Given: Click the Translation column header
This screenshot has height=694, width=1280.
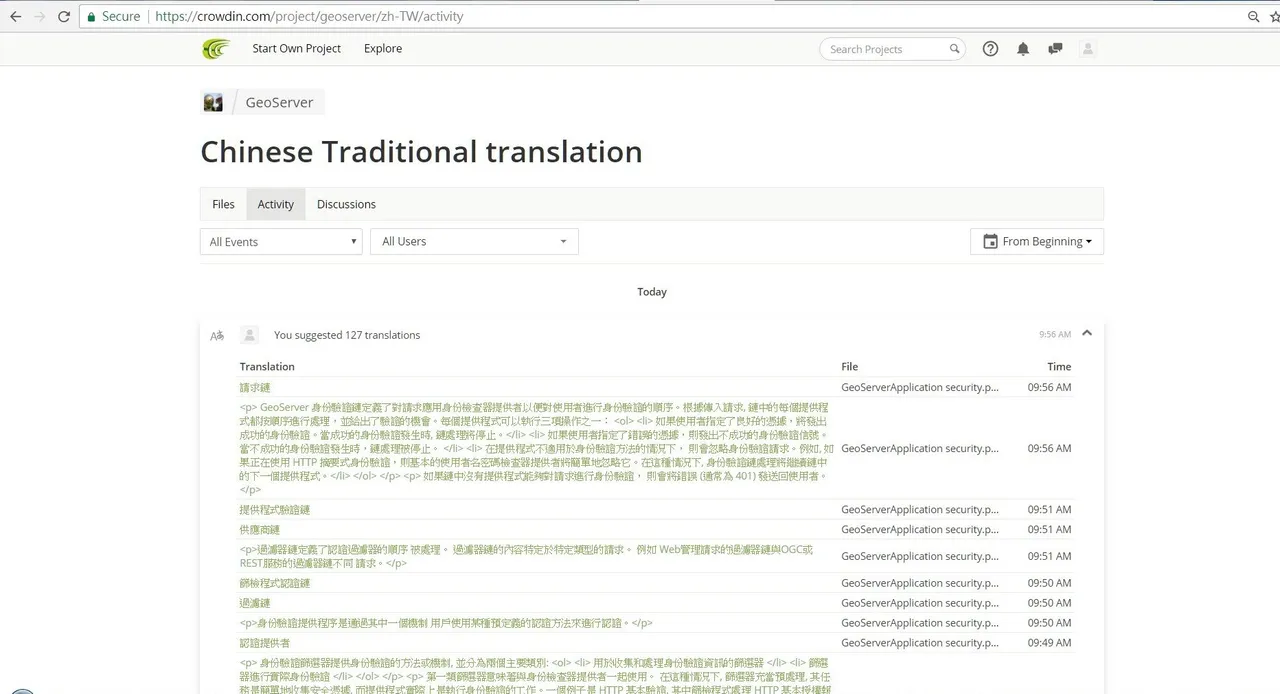Looking at the screenshot, I should pos(267,367).
